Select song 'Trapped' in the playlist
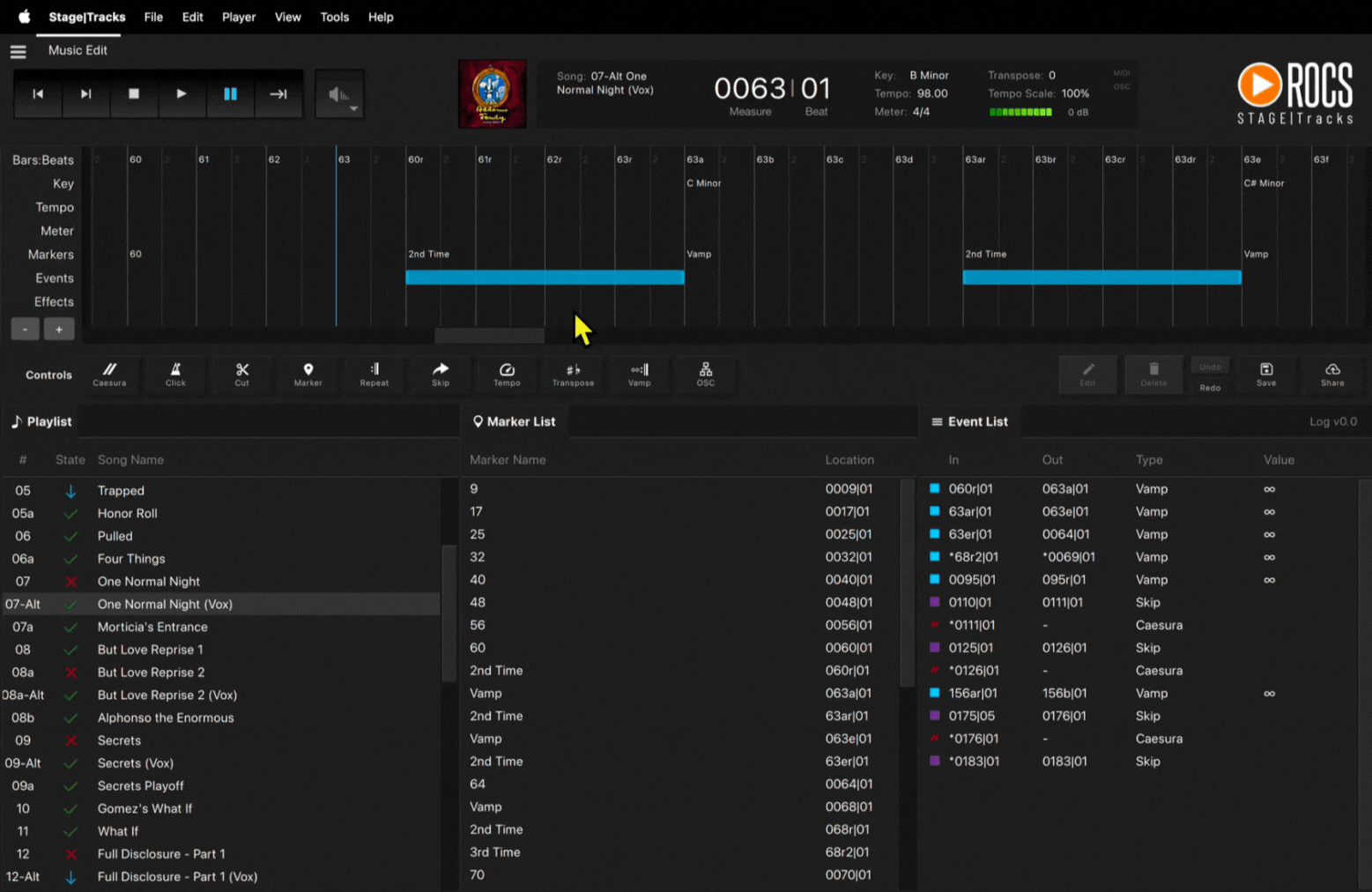 point(220,491)
